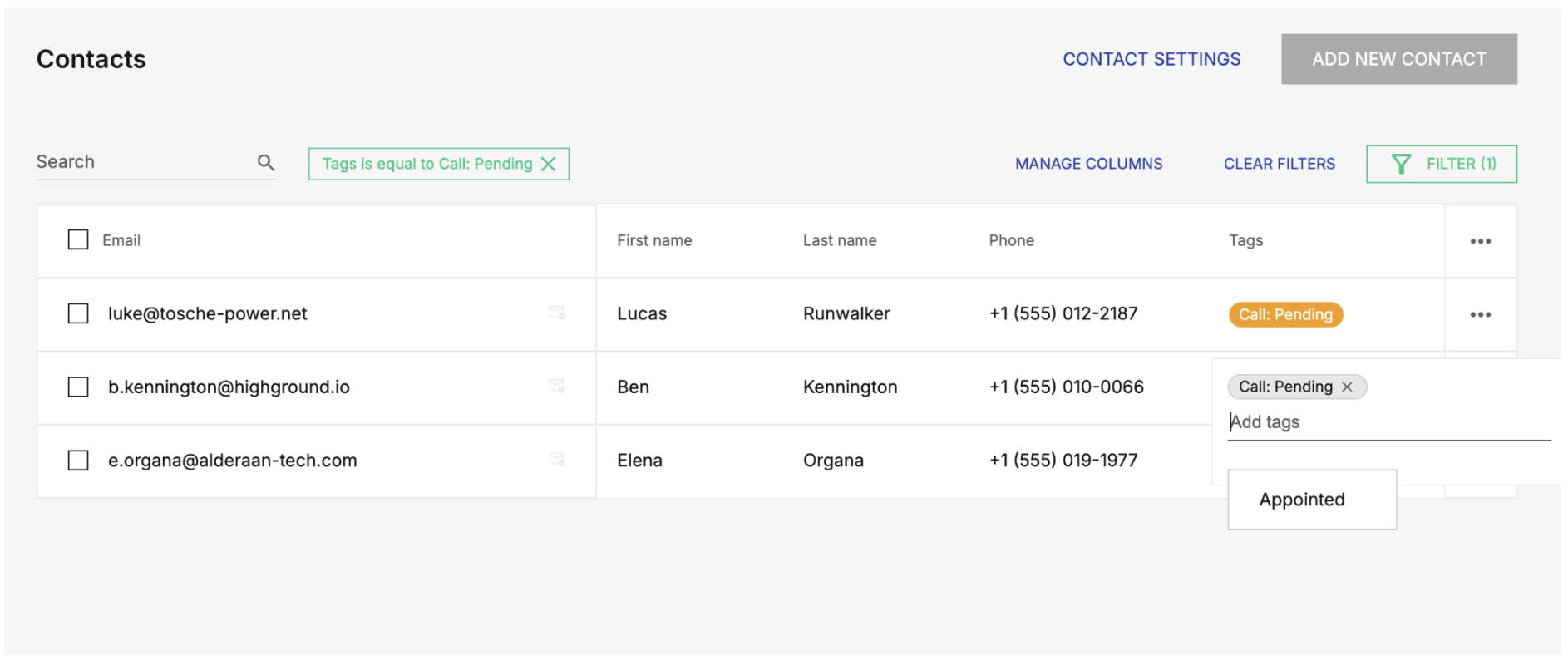The height and width of the screenshot is (665, 1568).
Task: Open the contact e.organa@alderaan-tech.com
Action: coord(233,460)
